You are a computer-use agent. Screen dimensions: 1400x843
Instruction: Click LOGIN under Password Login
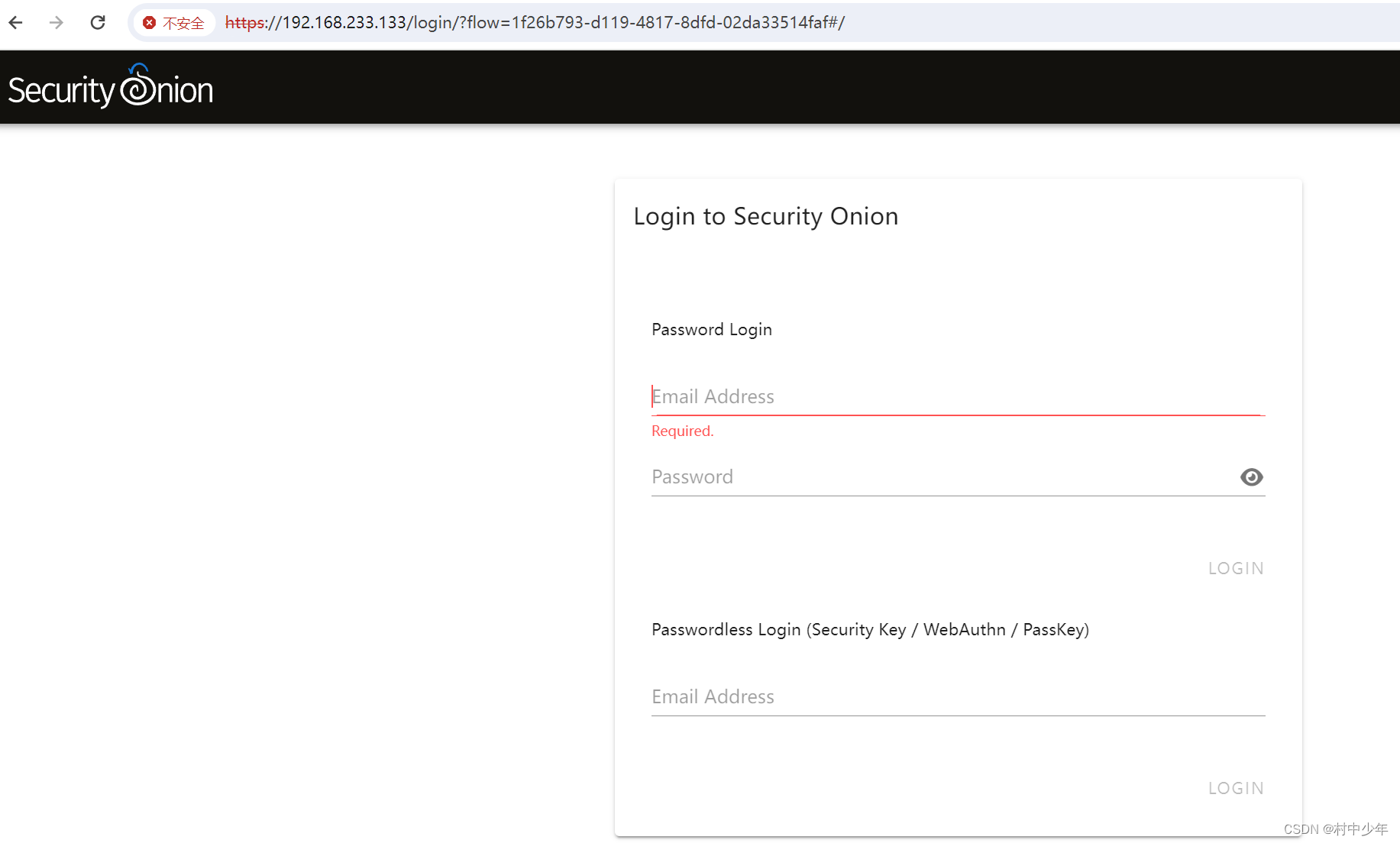point(1236,568)
